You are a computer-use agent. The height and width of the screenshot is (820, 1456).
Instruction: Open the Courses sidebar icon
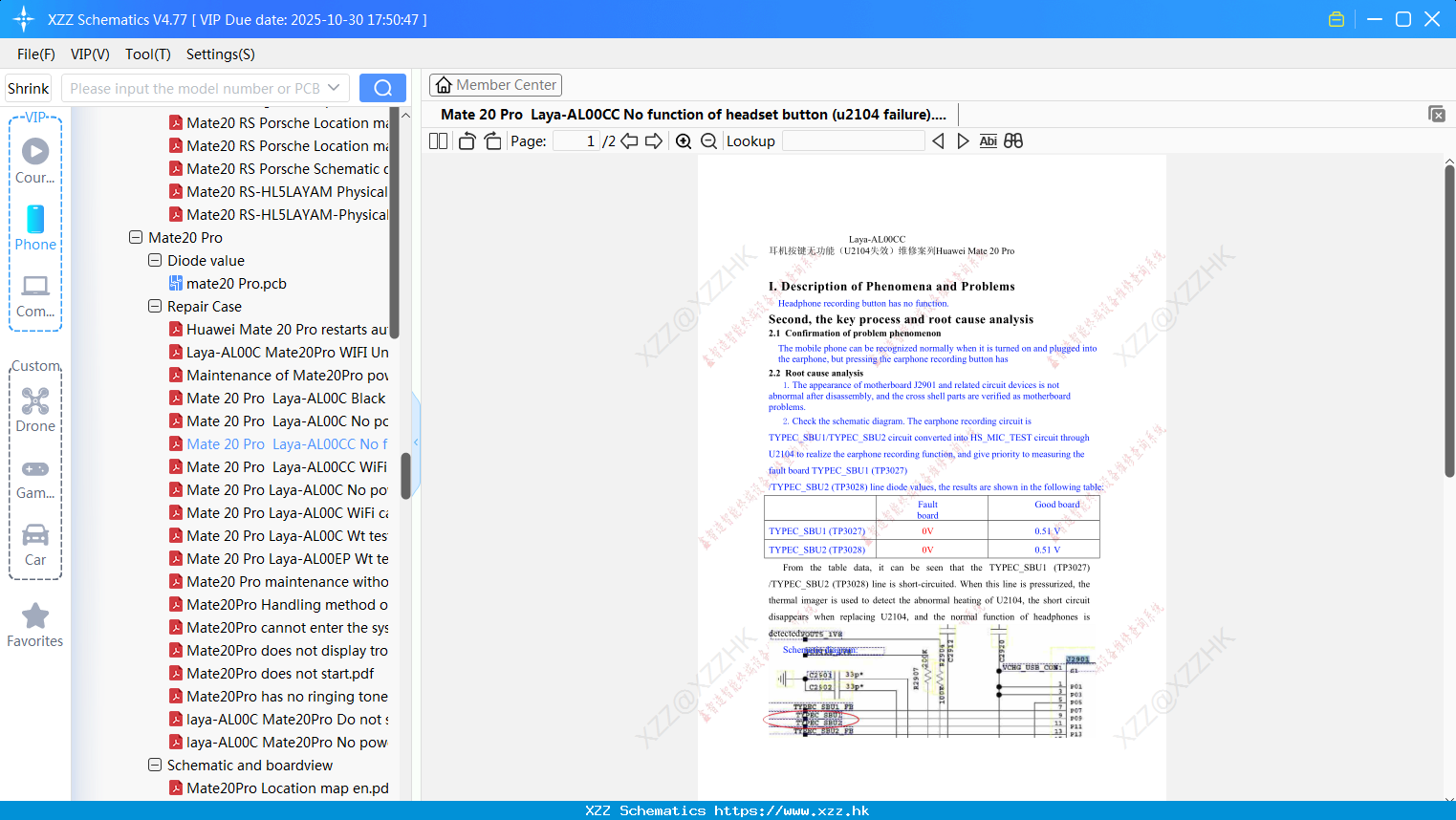pos(35,161)
